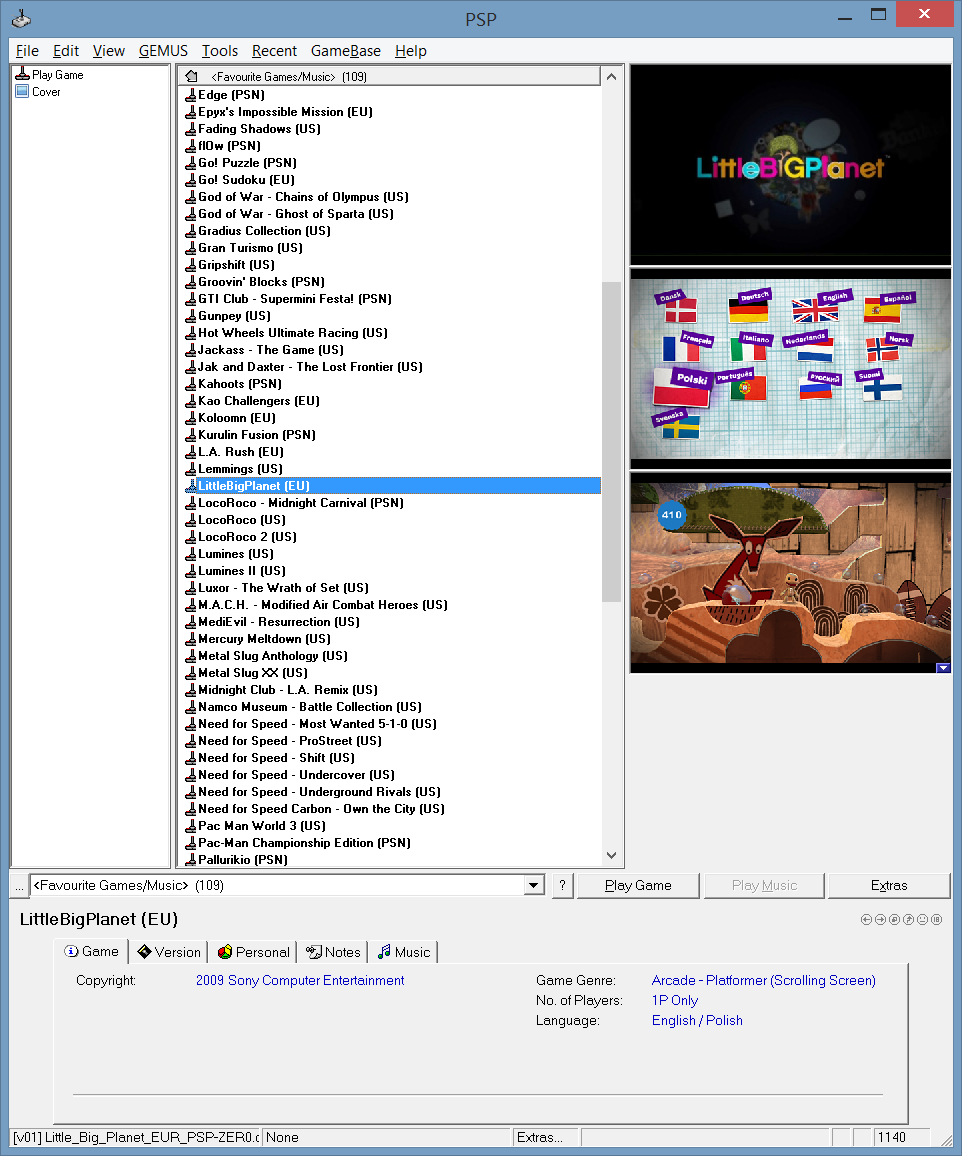This screenshot has width=962, height=1156.
Task: Click the LittleBigPlanet title screen thumbnail
Action: coord(790,164)
